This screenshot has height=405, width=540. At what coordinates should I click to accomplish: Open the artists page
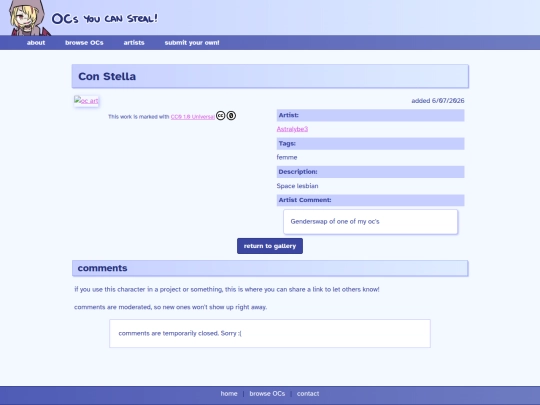(x=134, y=43)
